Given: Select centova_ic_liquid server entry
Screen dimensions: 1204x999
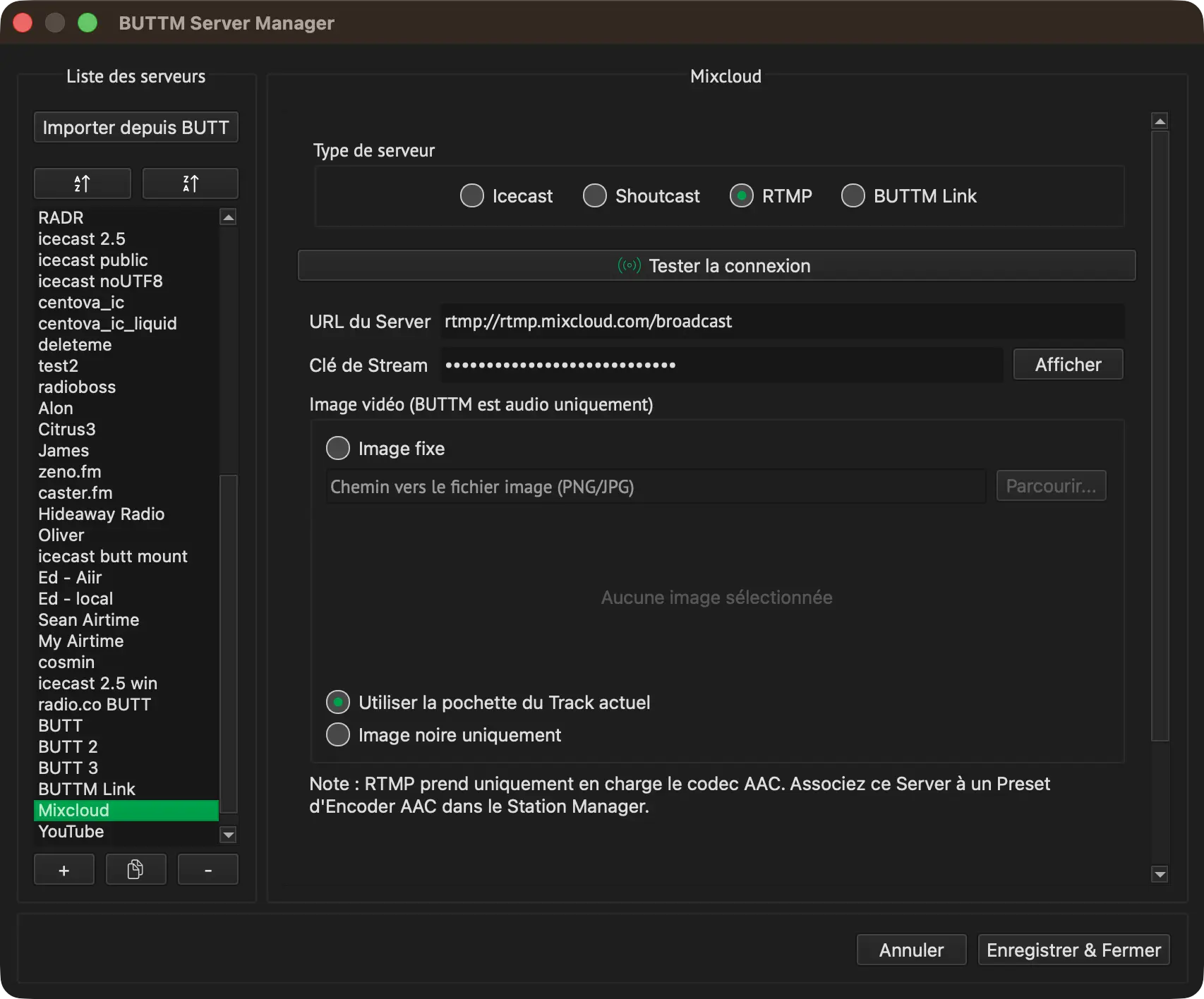Looking at the screenshot, I should pos(126,323).
